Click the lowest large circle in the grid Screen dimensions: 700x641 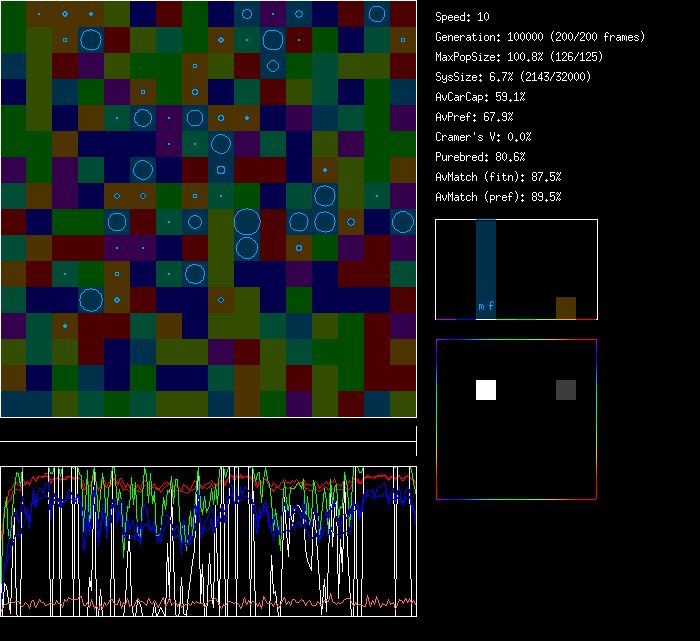pos(91,300)
